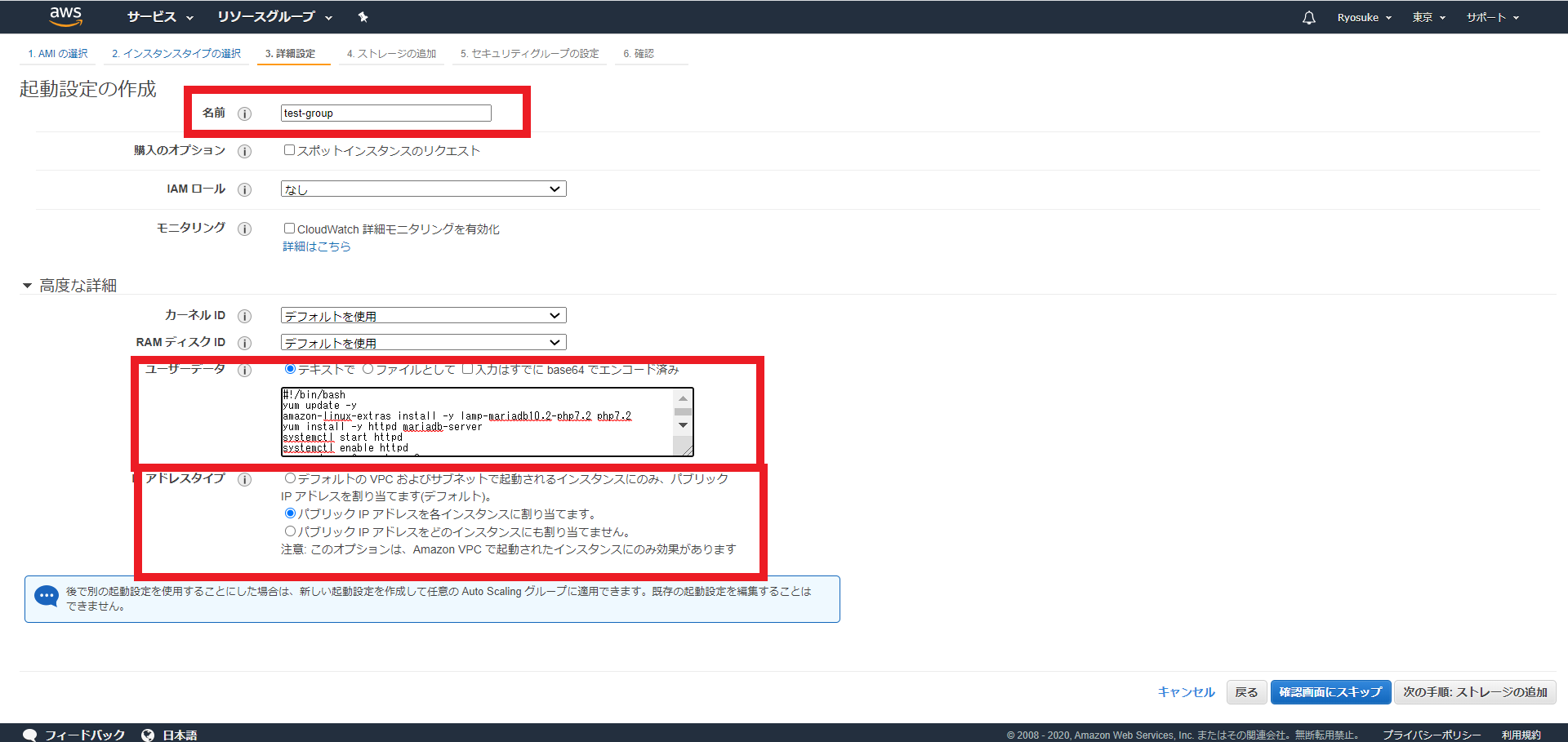Image resolution: width=1568 pixels, height=742 pixels.
Task: Show info icon for 名前
Action: (x=244, y=113)
